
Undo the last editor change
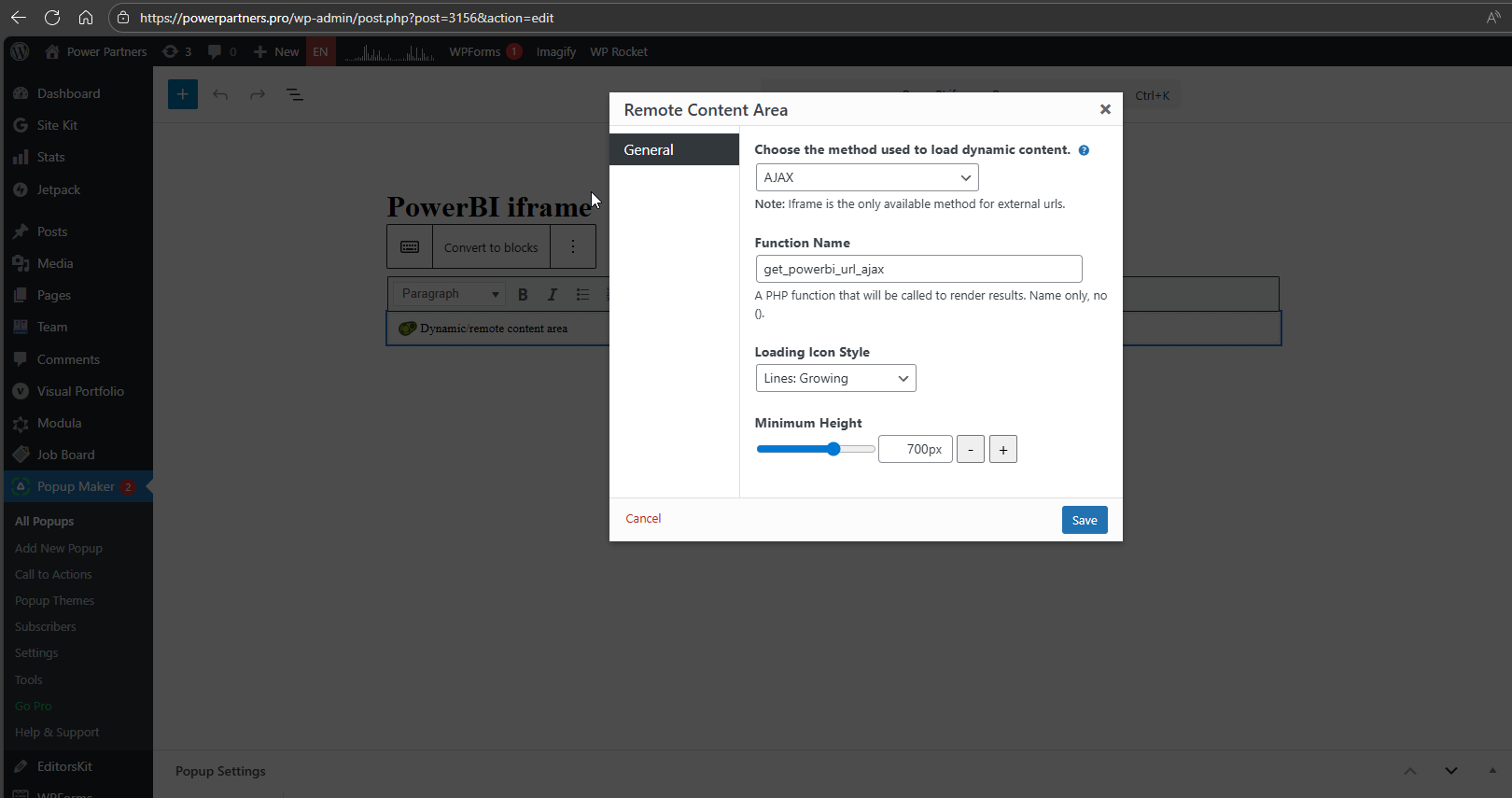click(220, 94)
